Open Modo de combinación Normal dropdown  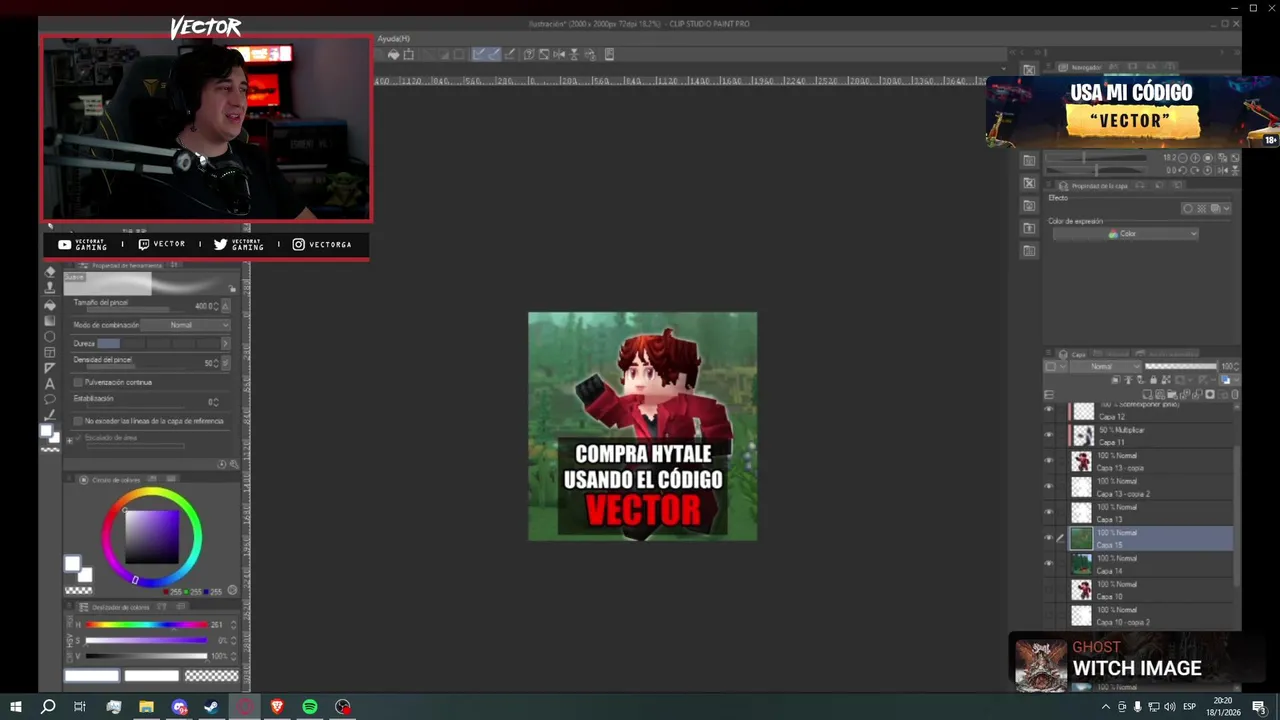coord(185,325)
